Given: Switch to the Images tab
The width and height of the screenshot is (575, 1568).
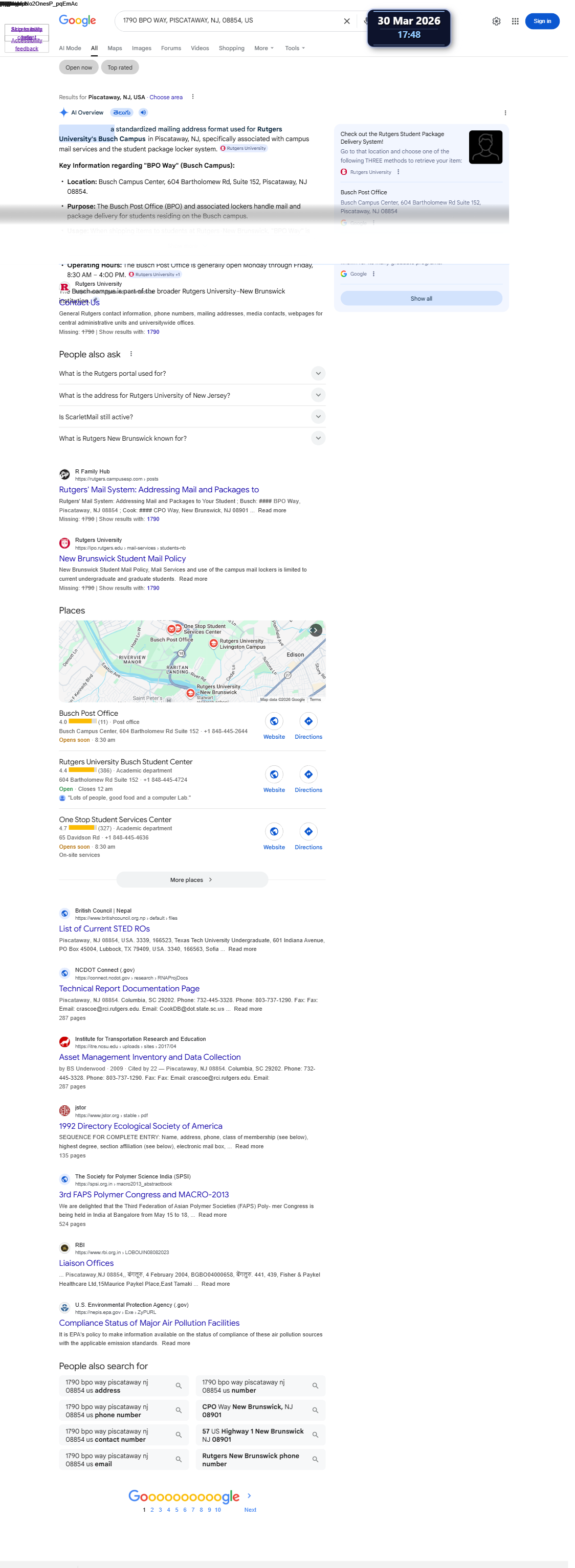Looking at the screenshot, I should (x=143, y=49).
